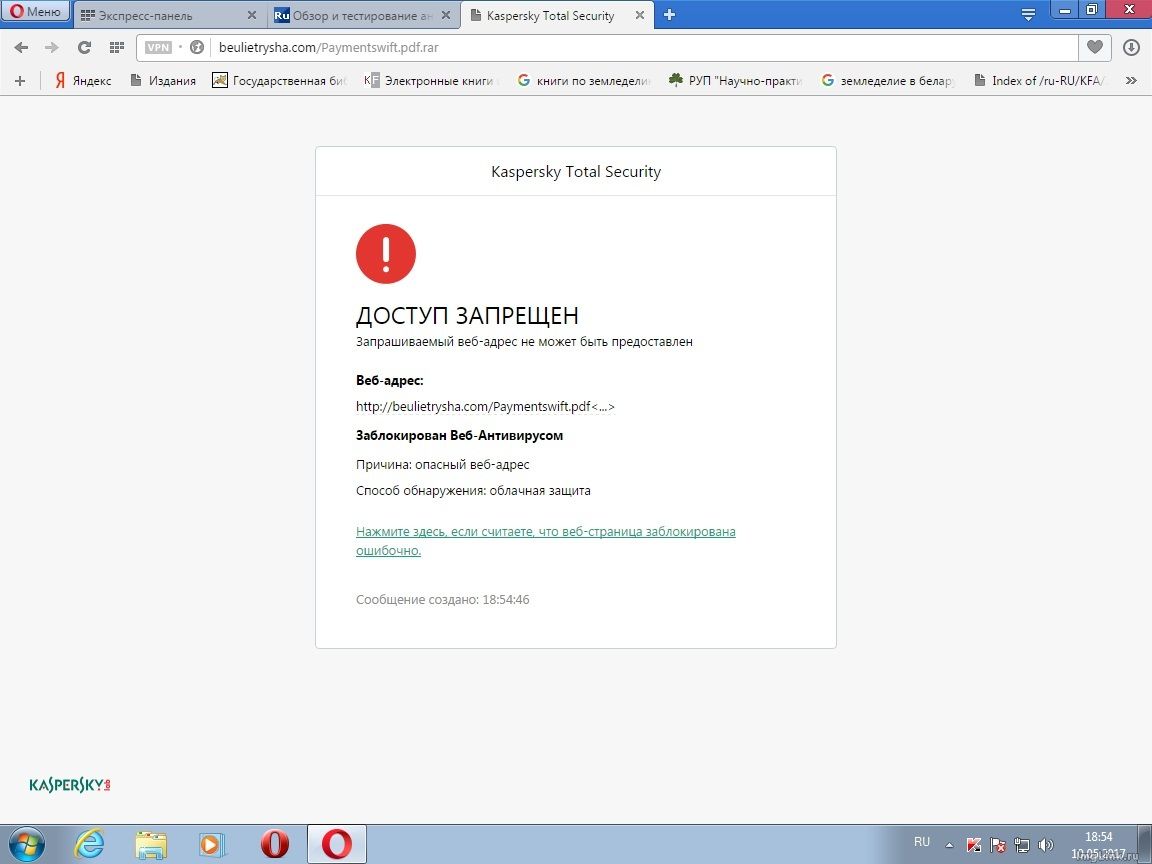Expand hidden bookmarks chevron

tap(1131, 81)
